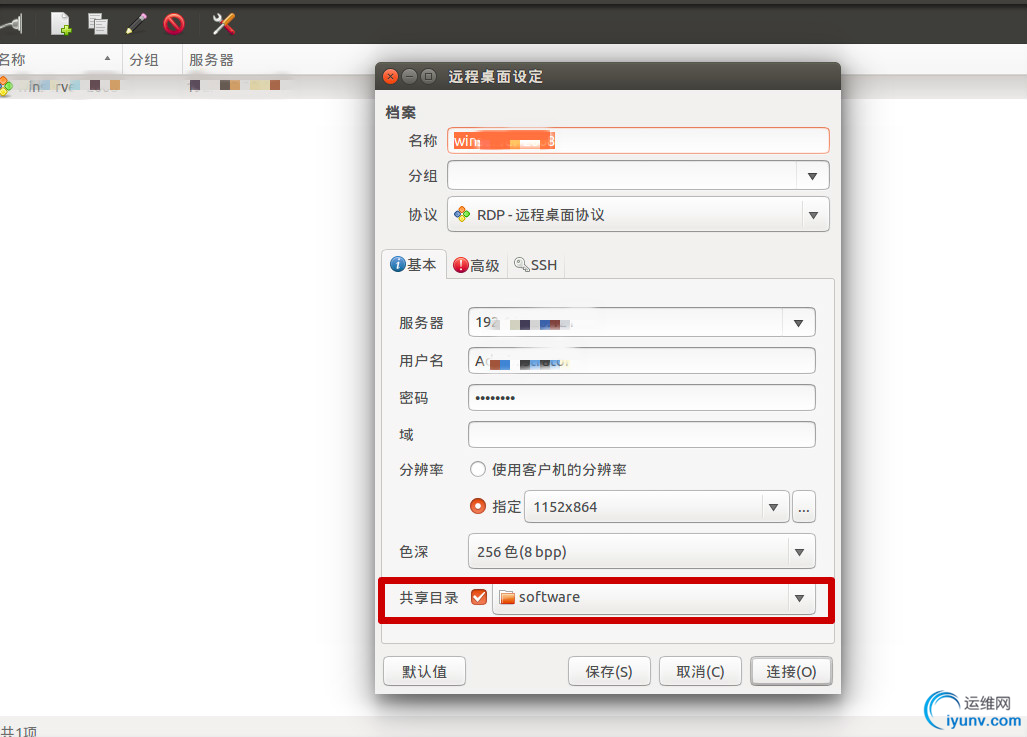Click the software folder icon
1027x737 pixels.
click(x=507, y=597)
